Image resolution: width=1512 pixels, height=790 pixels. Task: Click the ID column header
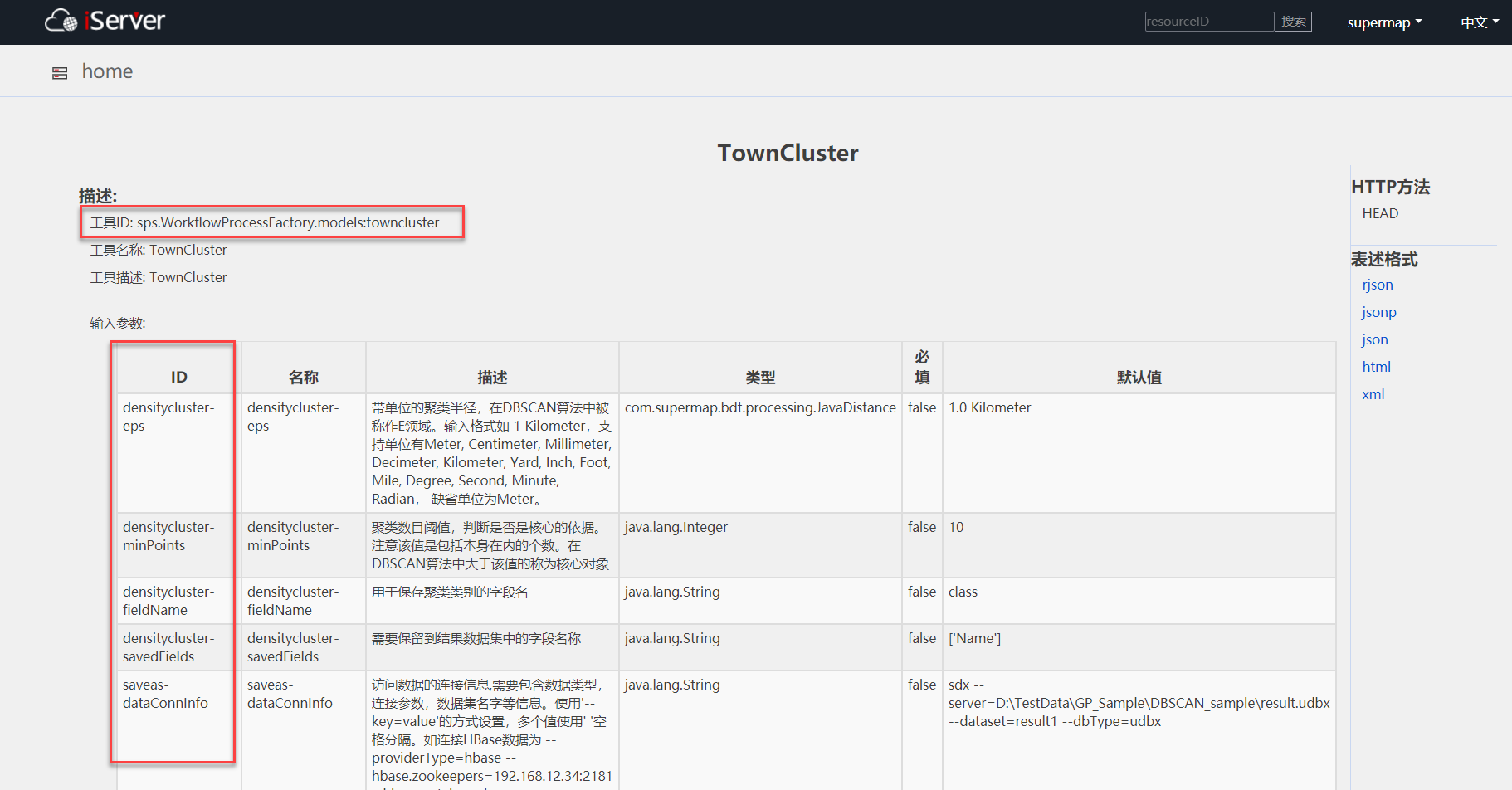tap(178, 377)
